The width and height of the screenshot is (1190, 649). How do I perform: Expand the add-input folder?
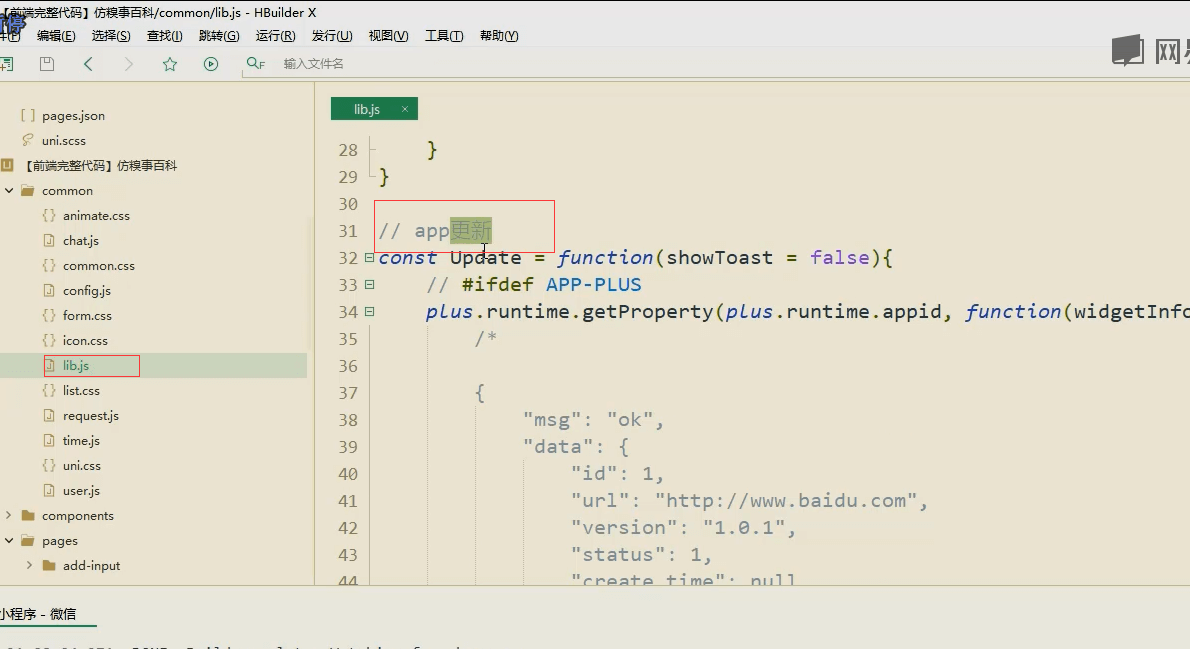click(30, 566)
